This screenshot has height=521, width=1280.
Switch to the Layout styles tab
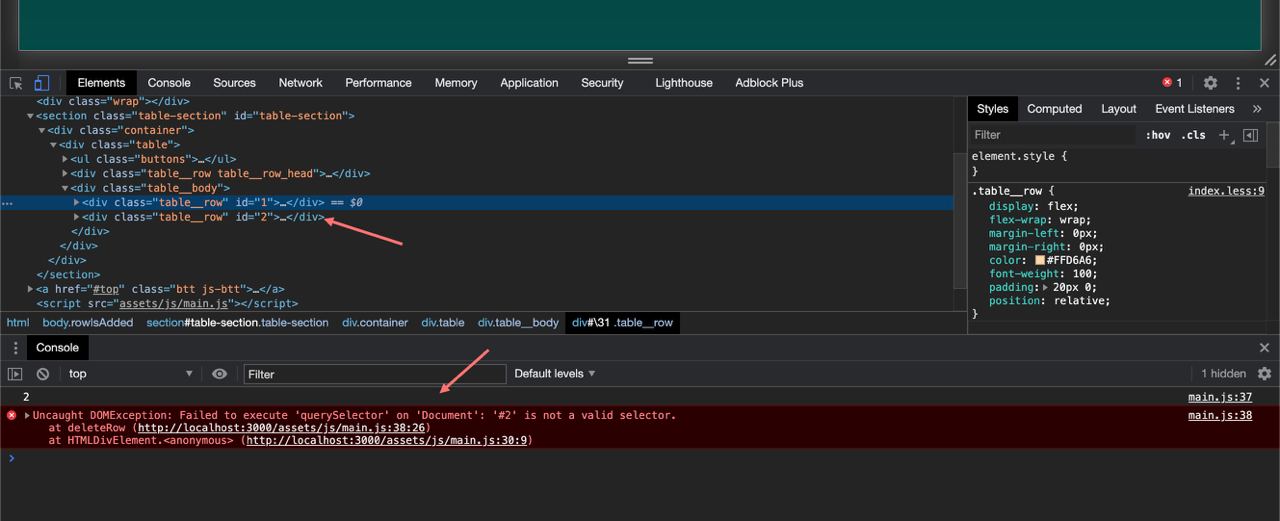pyautogui.click(x=1118, y=109)
